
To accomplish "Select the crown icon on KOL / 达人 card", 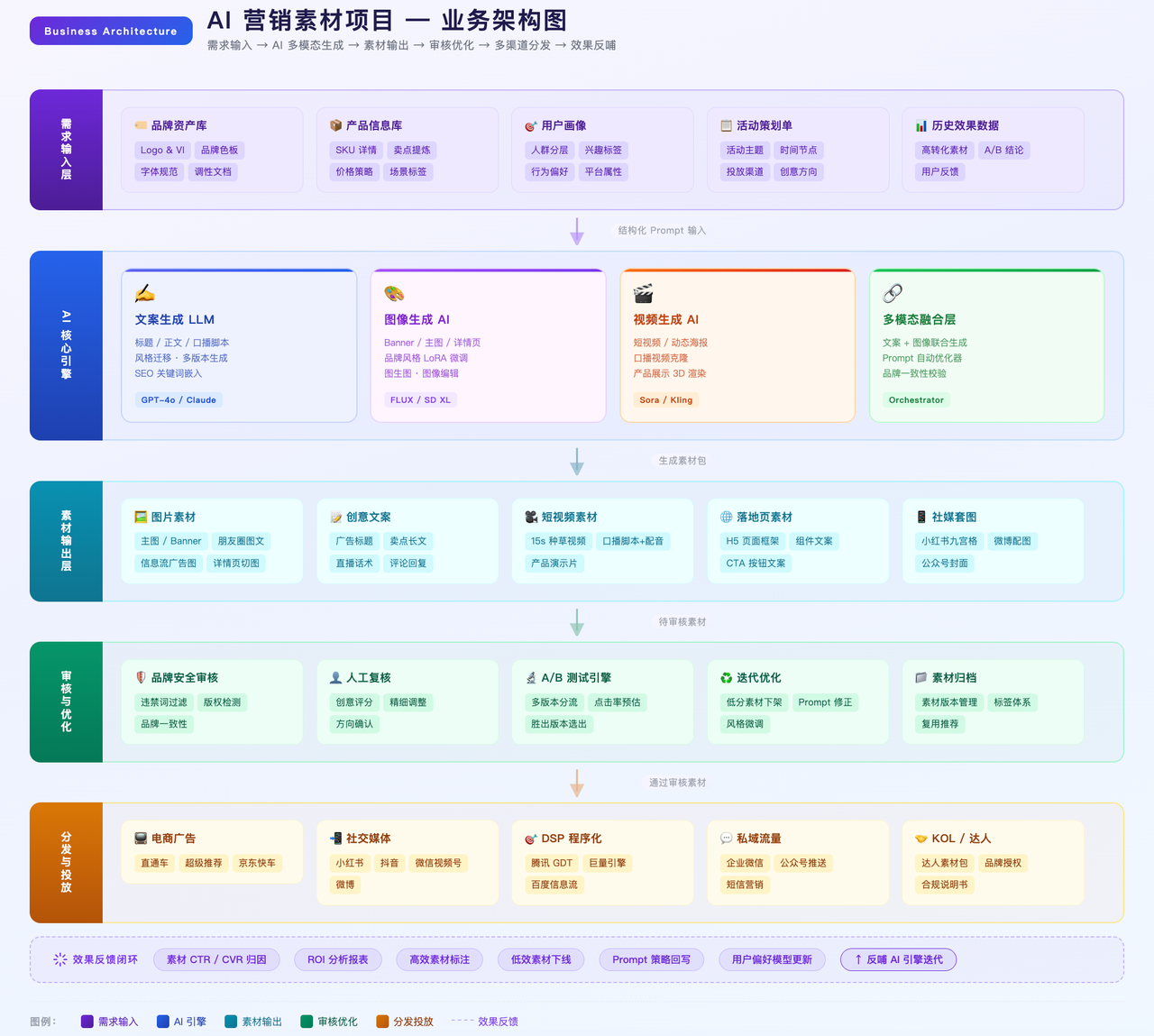I will tap(921, 838).
